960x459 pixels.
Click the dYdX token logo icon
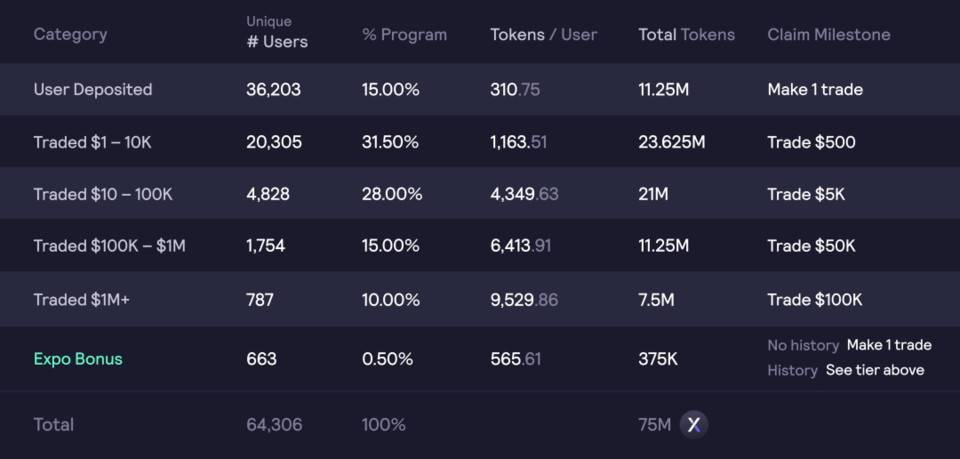point(694,425)
